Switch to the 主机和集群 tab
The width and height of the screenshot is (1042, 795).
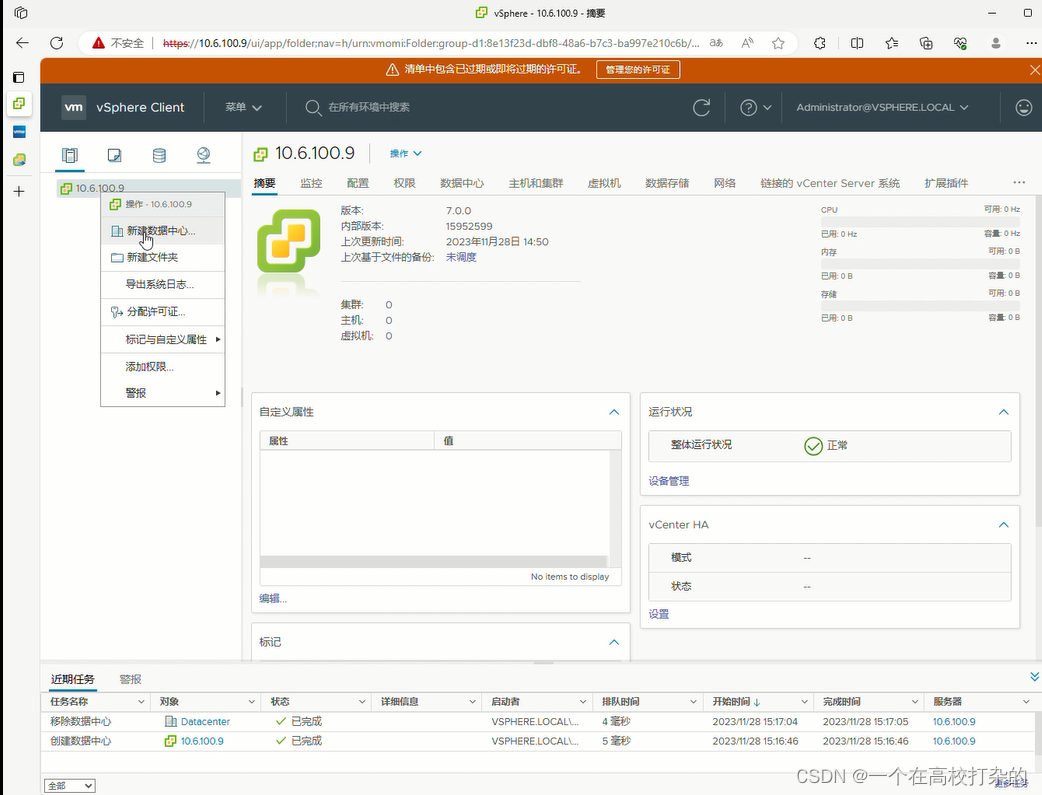click(536, 183)
